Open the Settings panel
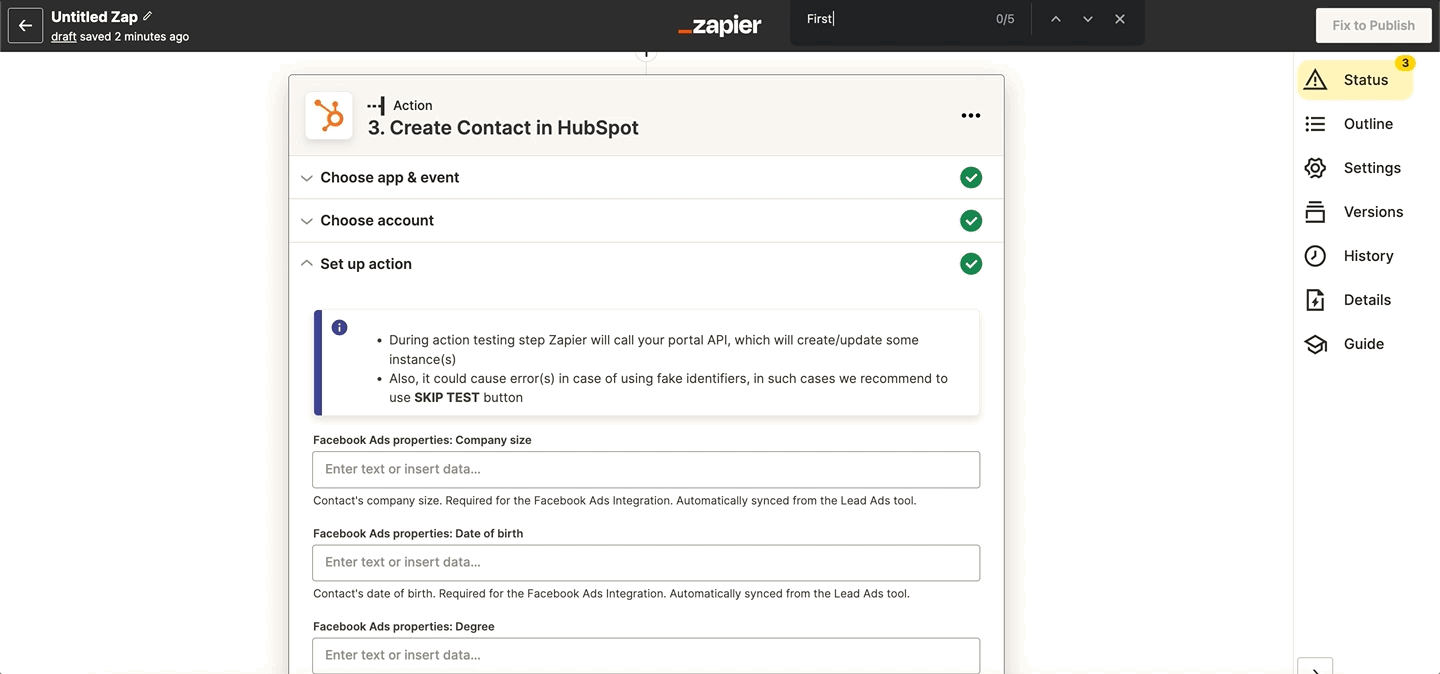The image size is (1440, 674). coord(1355,168)
